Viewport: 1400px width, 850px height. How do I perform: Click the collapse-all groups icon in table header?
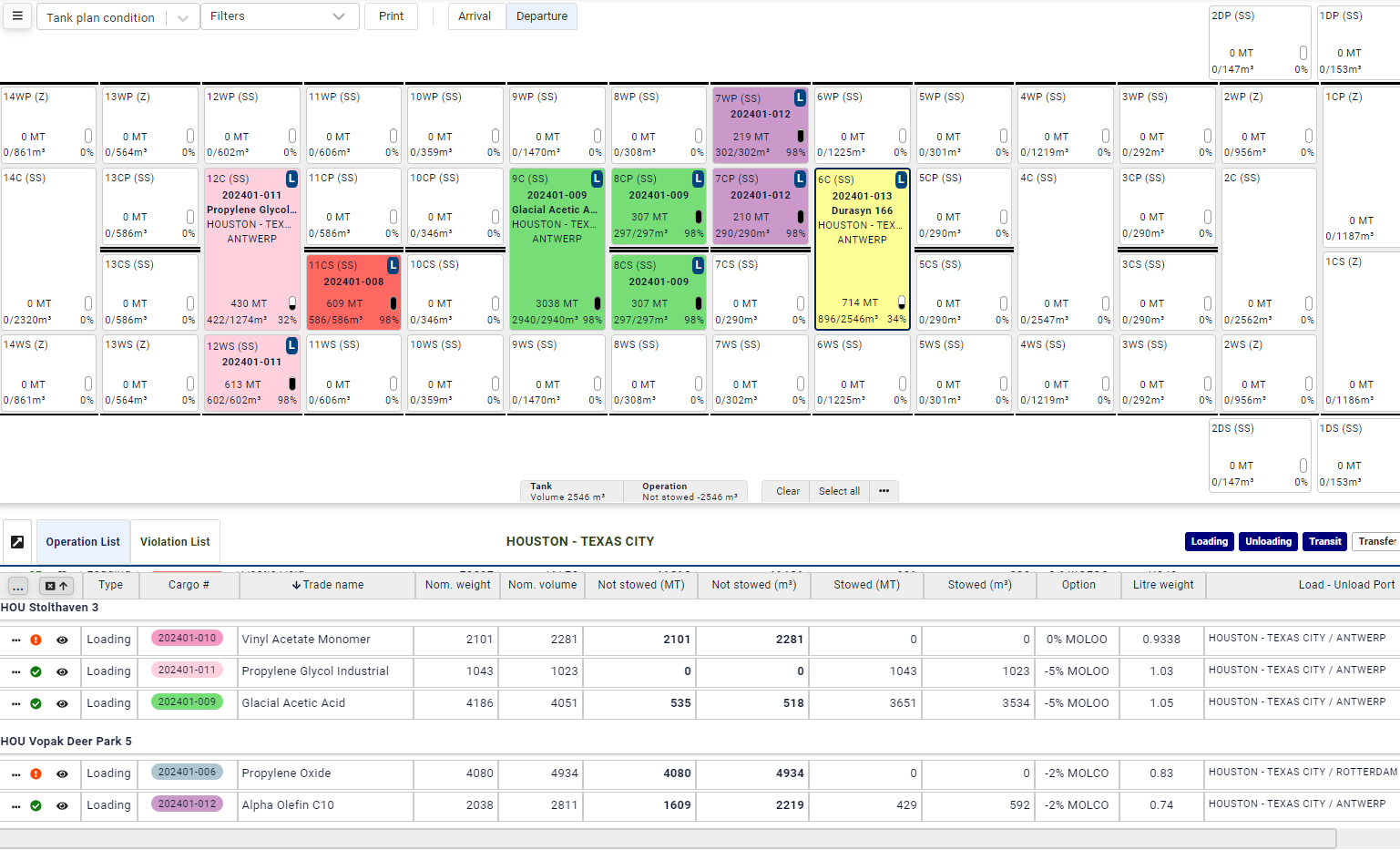click(56, 586)
